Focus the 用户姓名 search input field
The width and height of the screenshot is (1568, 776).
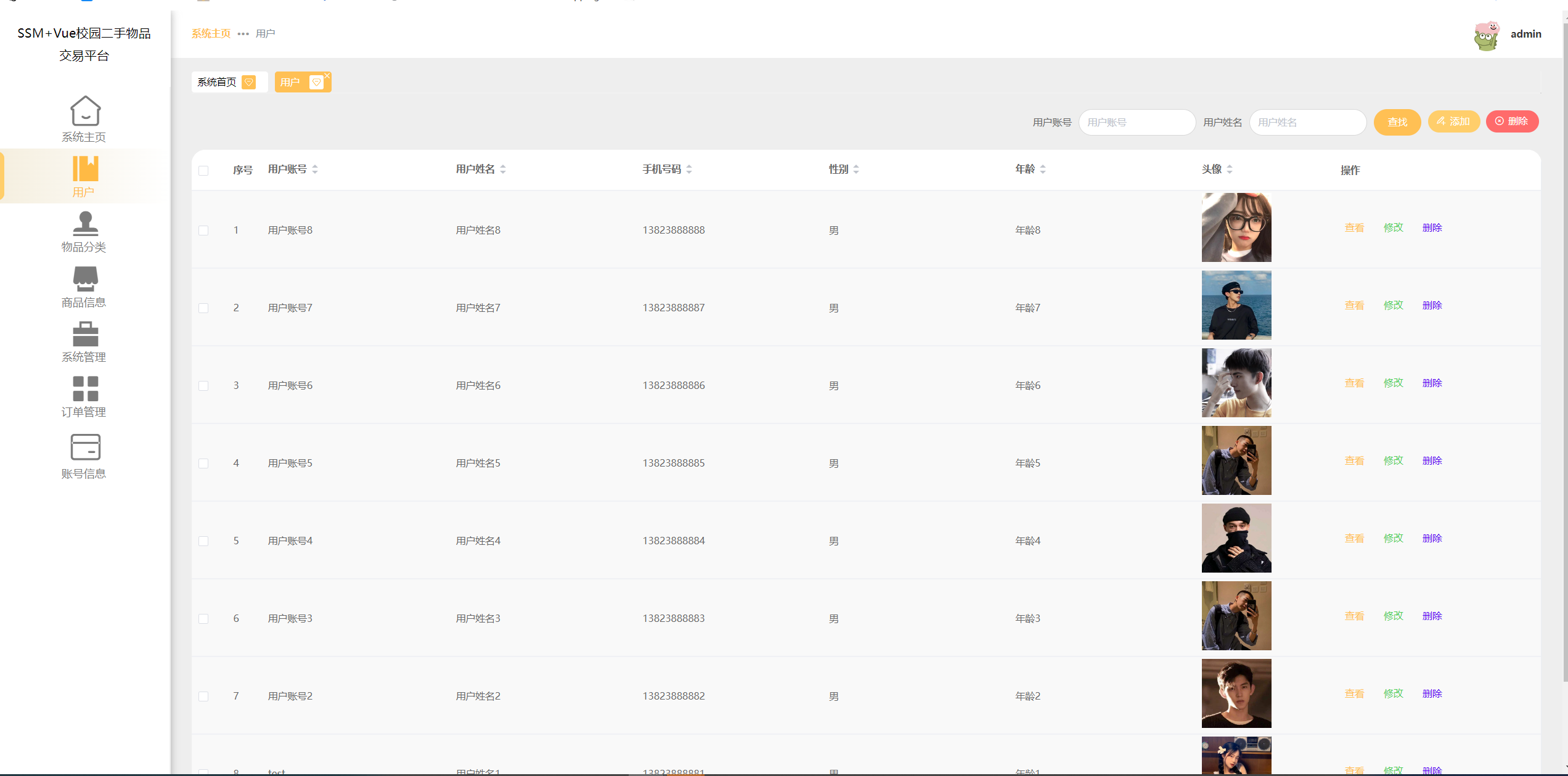(x=1307, y=122)
